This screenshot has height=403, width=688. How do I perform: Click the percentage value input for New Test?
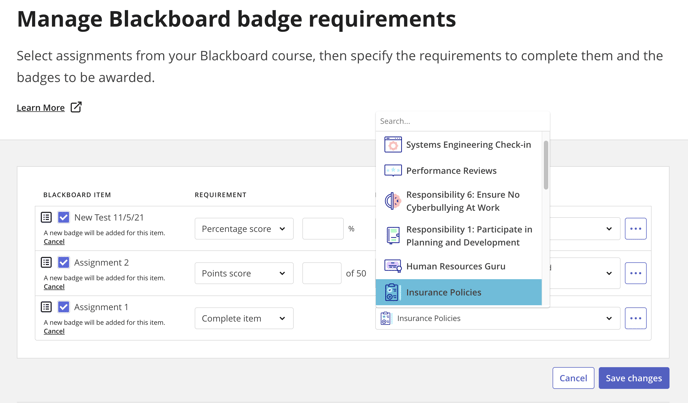(x=323, y=229)
